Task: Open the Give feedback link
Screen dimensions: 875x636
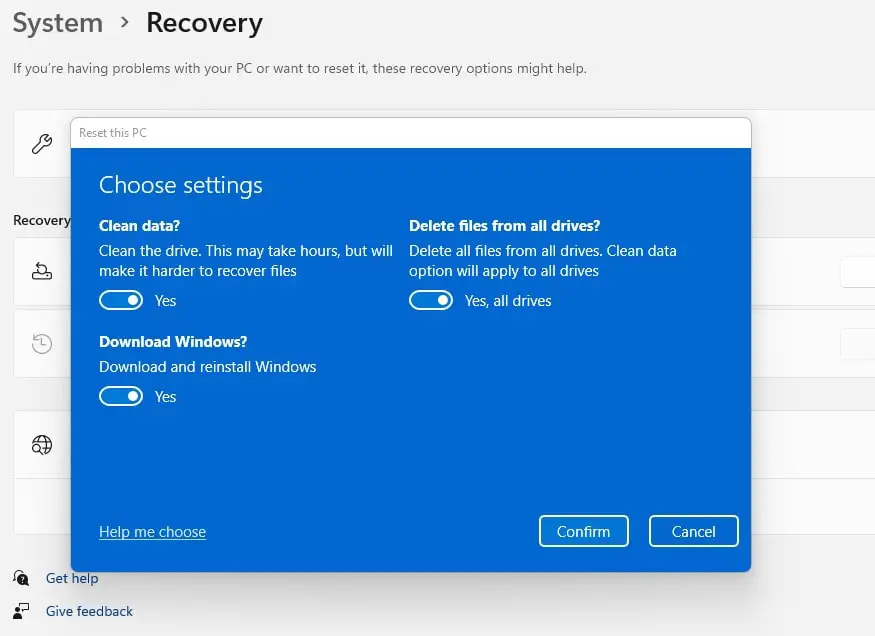Action: point(89,611)
